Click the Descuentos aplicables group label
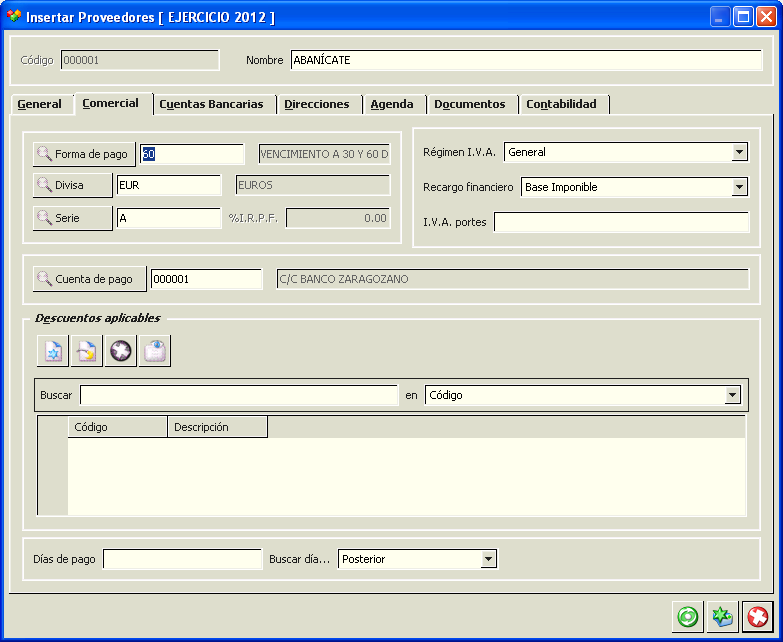783x642 pixels. point(97,318)
